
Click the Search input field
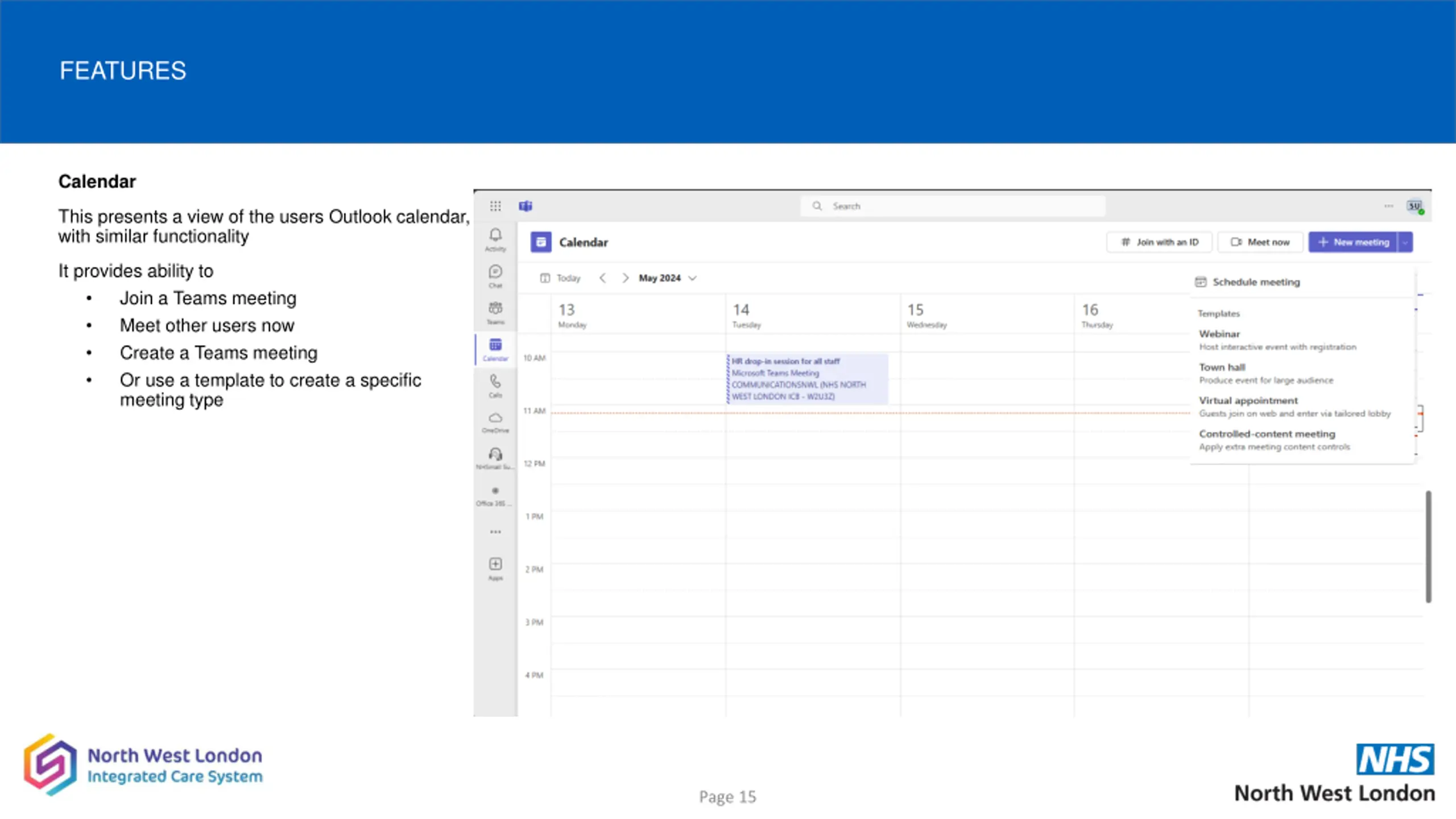pos(953,206)
